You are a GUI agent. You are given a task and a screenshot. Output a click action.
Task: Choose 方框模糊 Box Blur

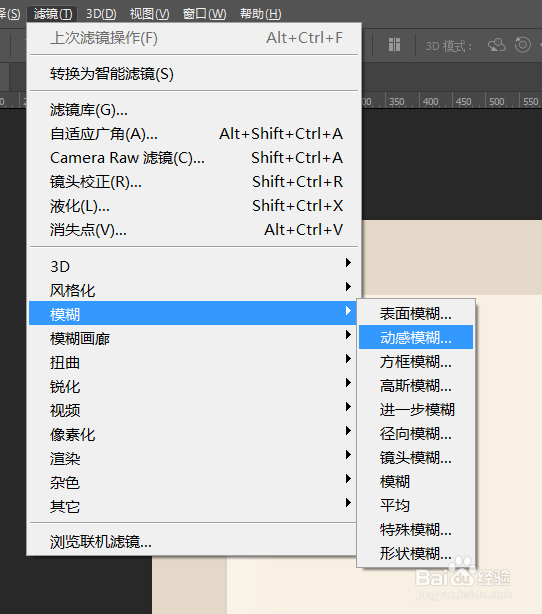(416, 362)
